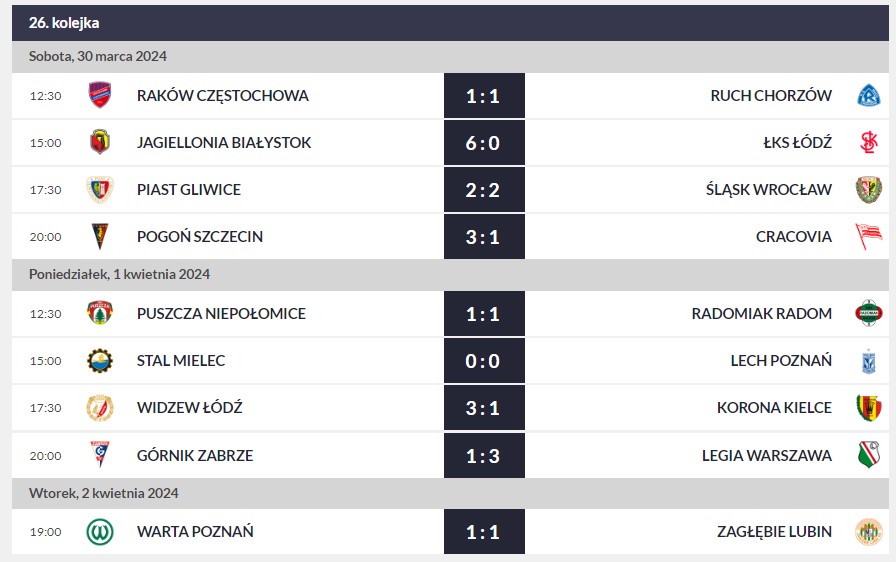
Task: Click the Ruch Chorzów club crest
Action: coord(868,96)
